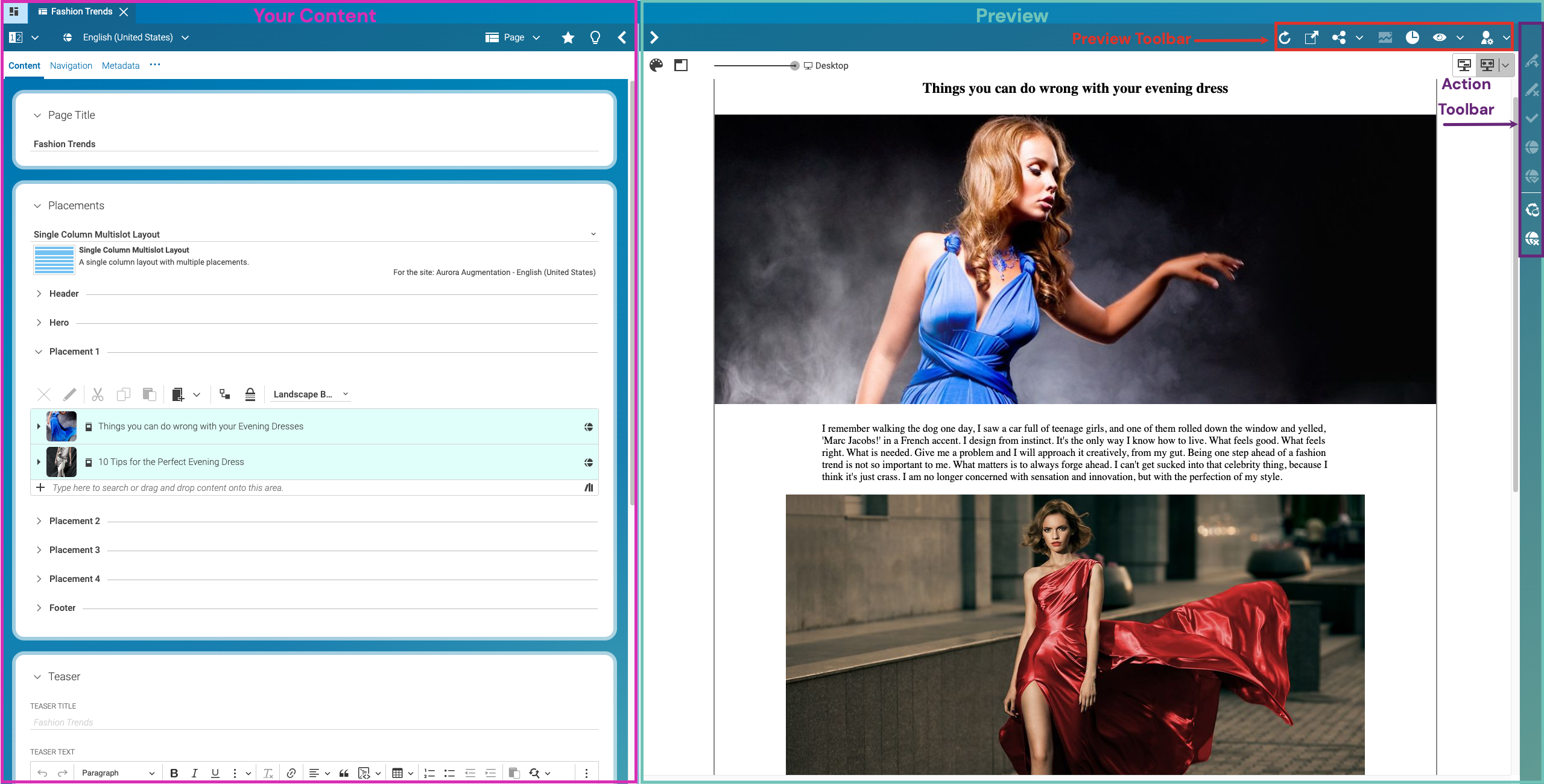1544x784 pixels.
Task: Open the Paragraph style dropdown
Action: pos(118,773)
